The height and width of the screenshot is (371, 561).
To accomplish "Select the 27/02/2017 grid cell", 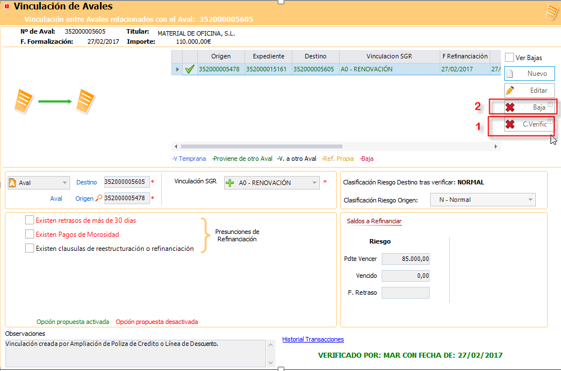I will (465, 69).
